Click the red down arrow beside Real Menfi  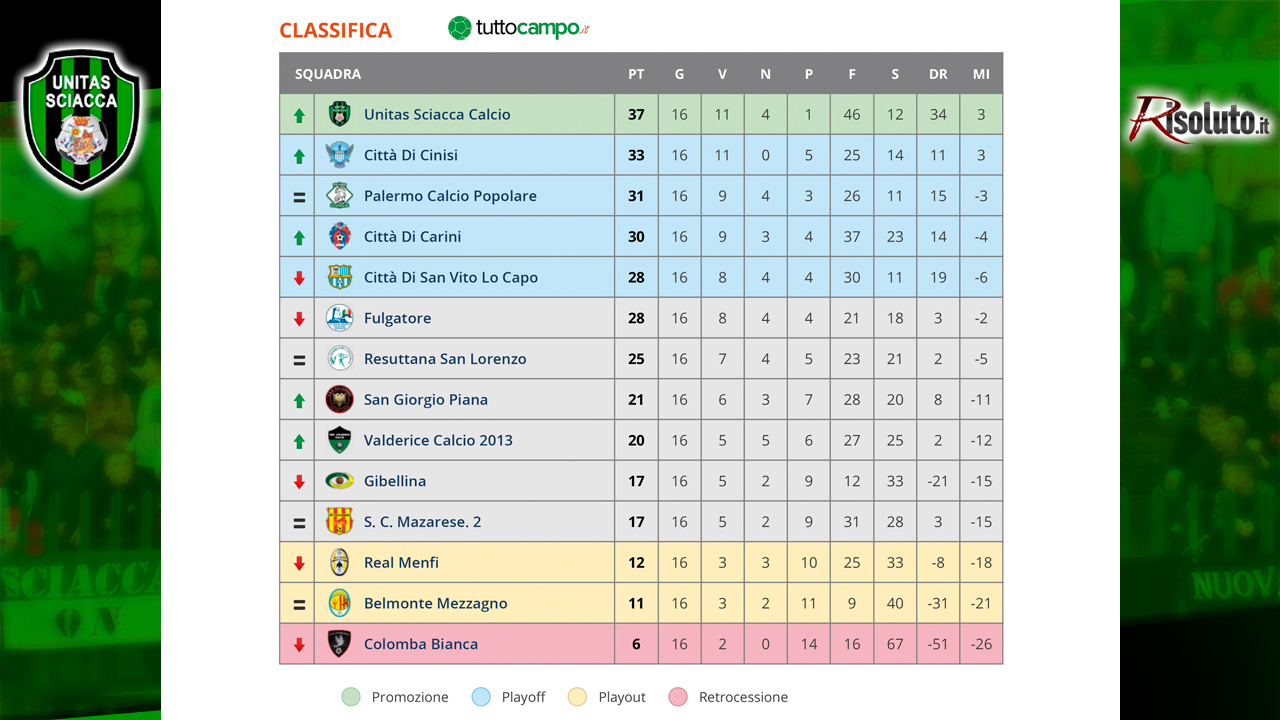(x=299, y=563)
